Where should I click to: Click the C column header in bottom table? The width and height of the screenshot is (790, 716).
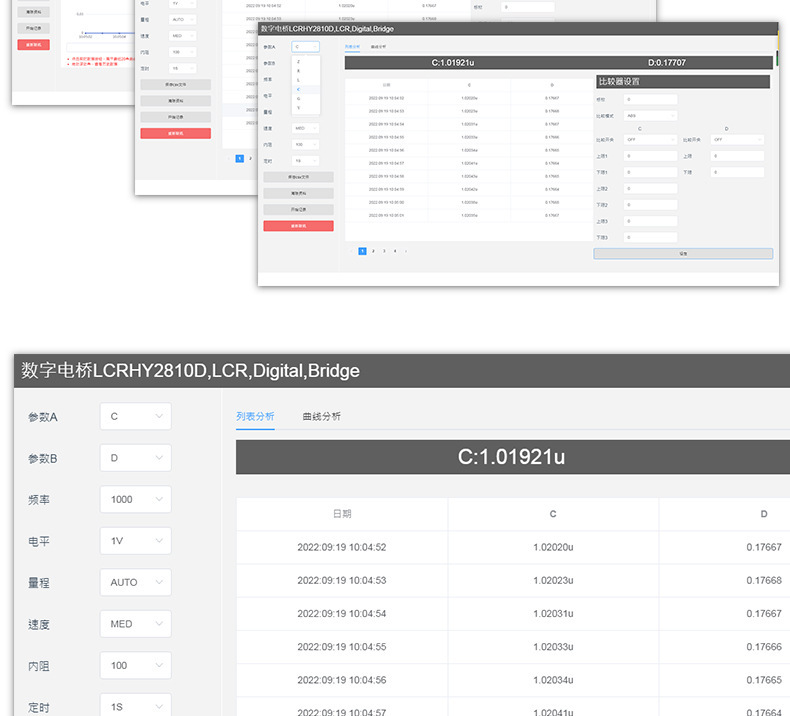click(553, 514)
